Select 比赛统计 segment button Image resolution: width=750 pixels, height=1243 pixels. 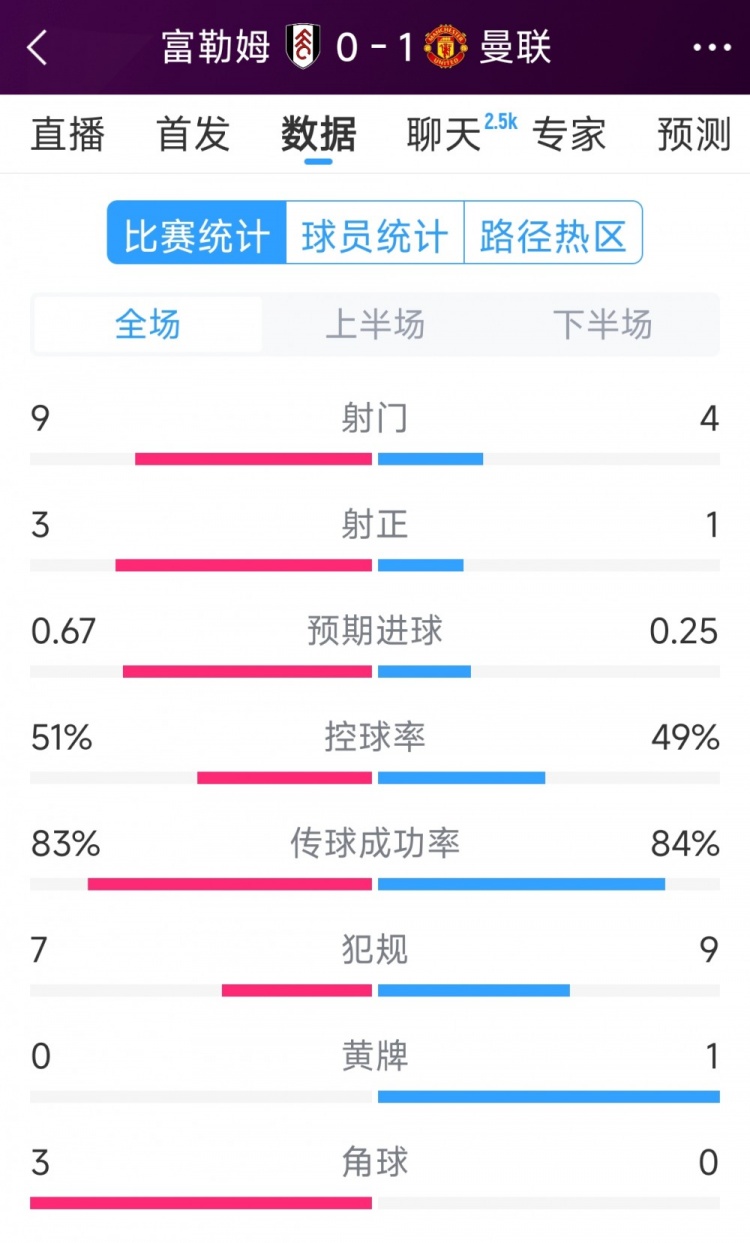click(197, 236)
